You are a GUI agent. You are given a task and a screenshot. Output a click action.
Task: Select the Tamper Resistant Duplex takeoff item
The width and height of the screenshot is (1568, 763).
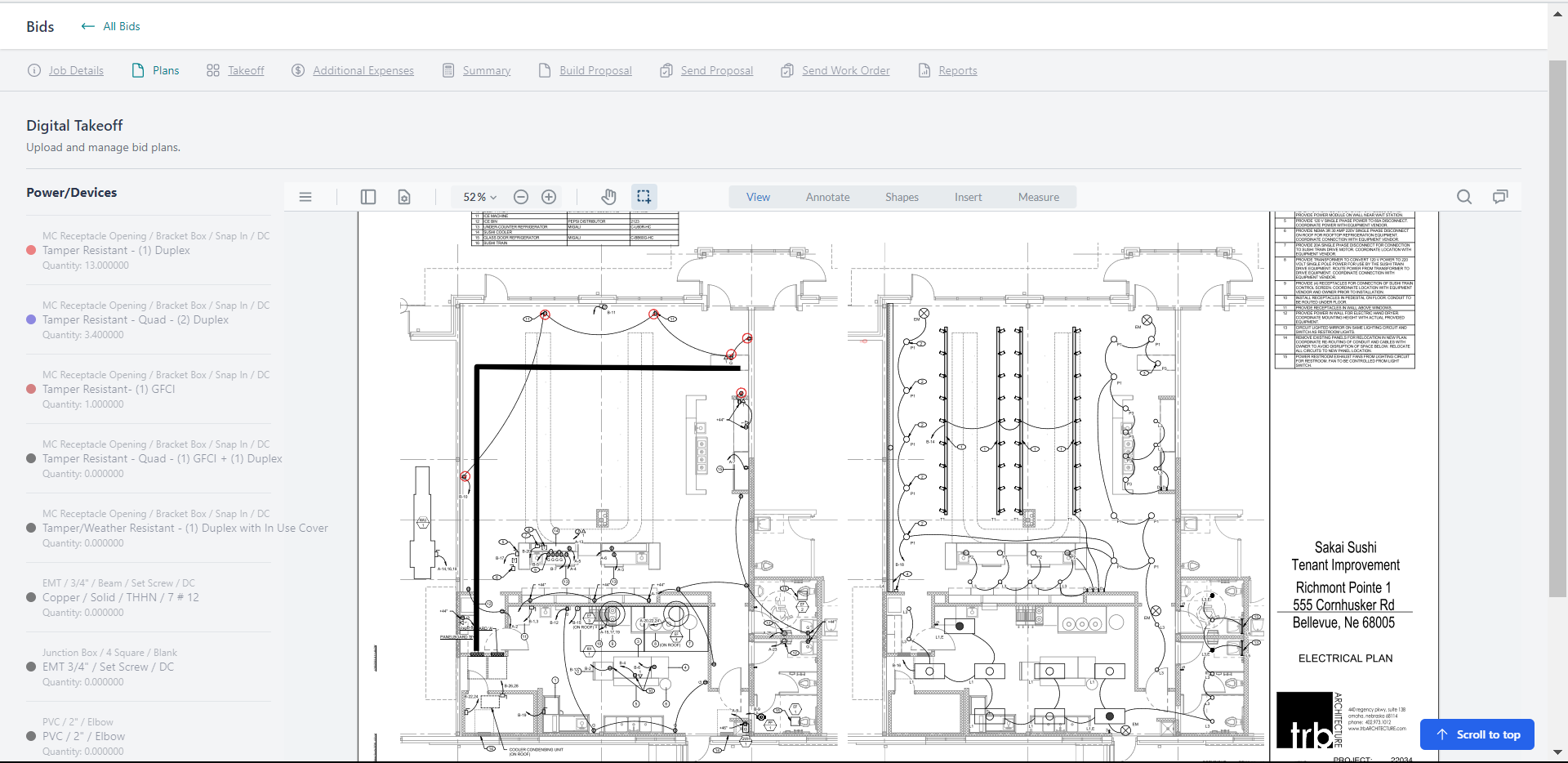point(116,250)
